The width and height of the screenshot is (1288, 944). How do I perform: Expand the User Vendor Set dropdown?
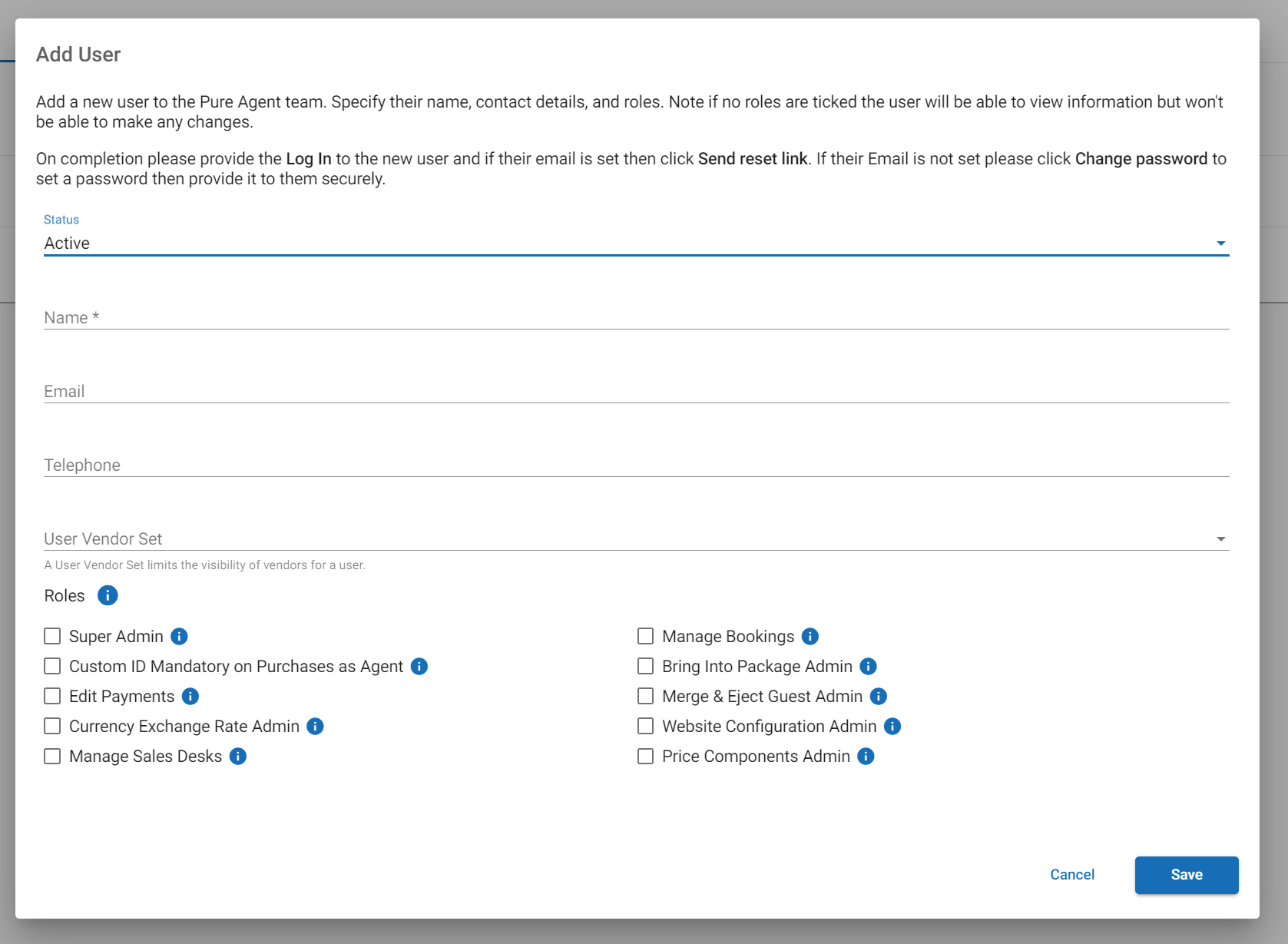point(636,538)
